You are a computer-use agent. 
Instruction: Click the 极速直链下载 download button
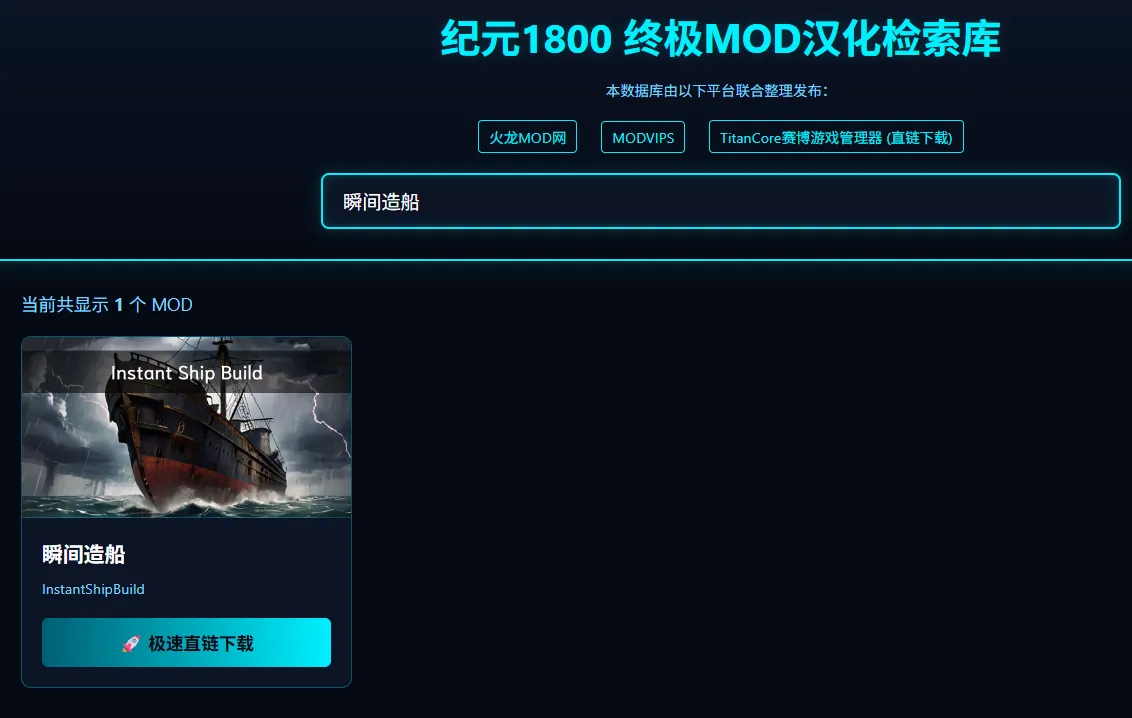(x=186, y=642)
